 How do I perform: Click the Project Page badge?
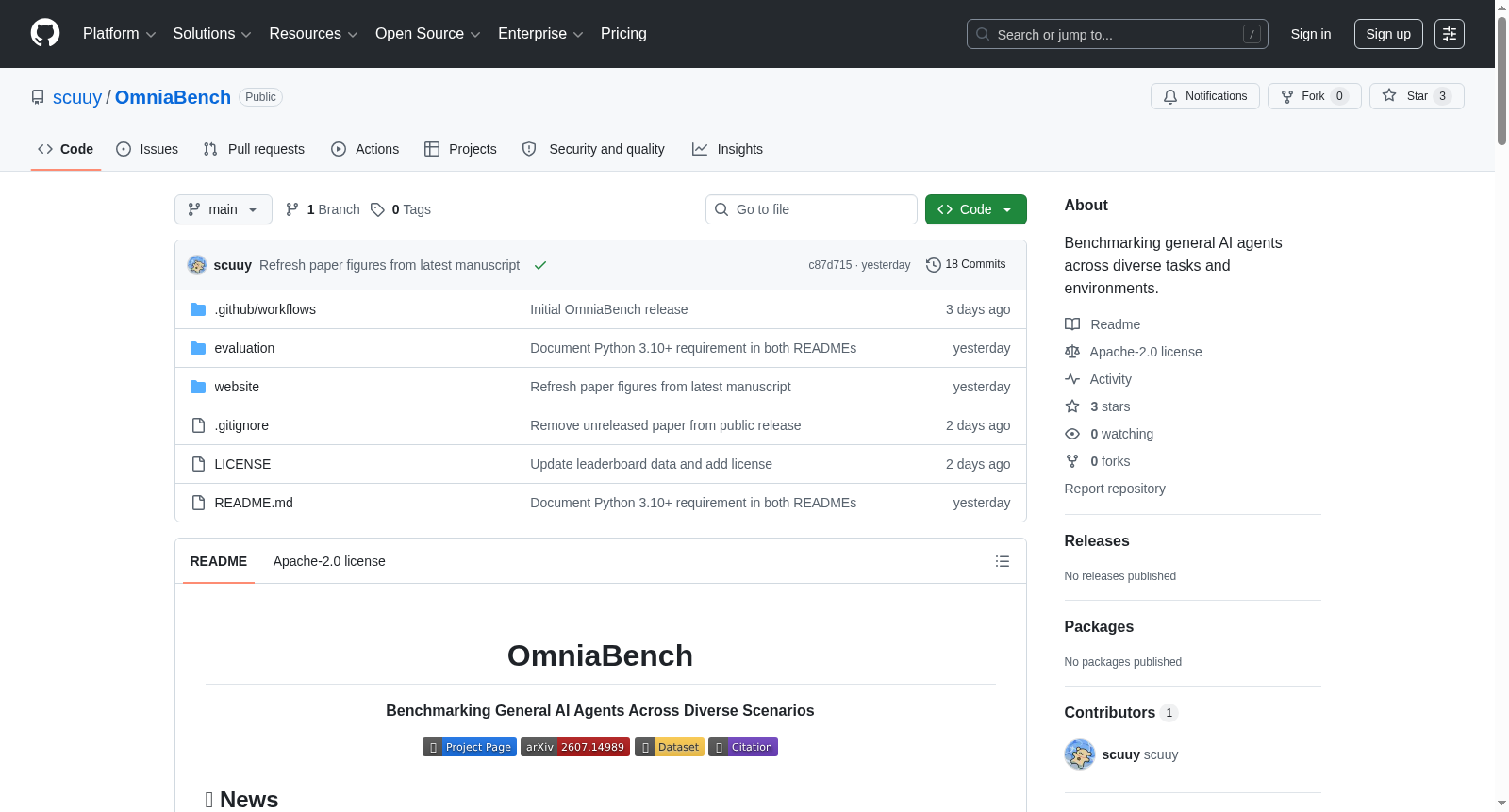(x=470, y=747)
